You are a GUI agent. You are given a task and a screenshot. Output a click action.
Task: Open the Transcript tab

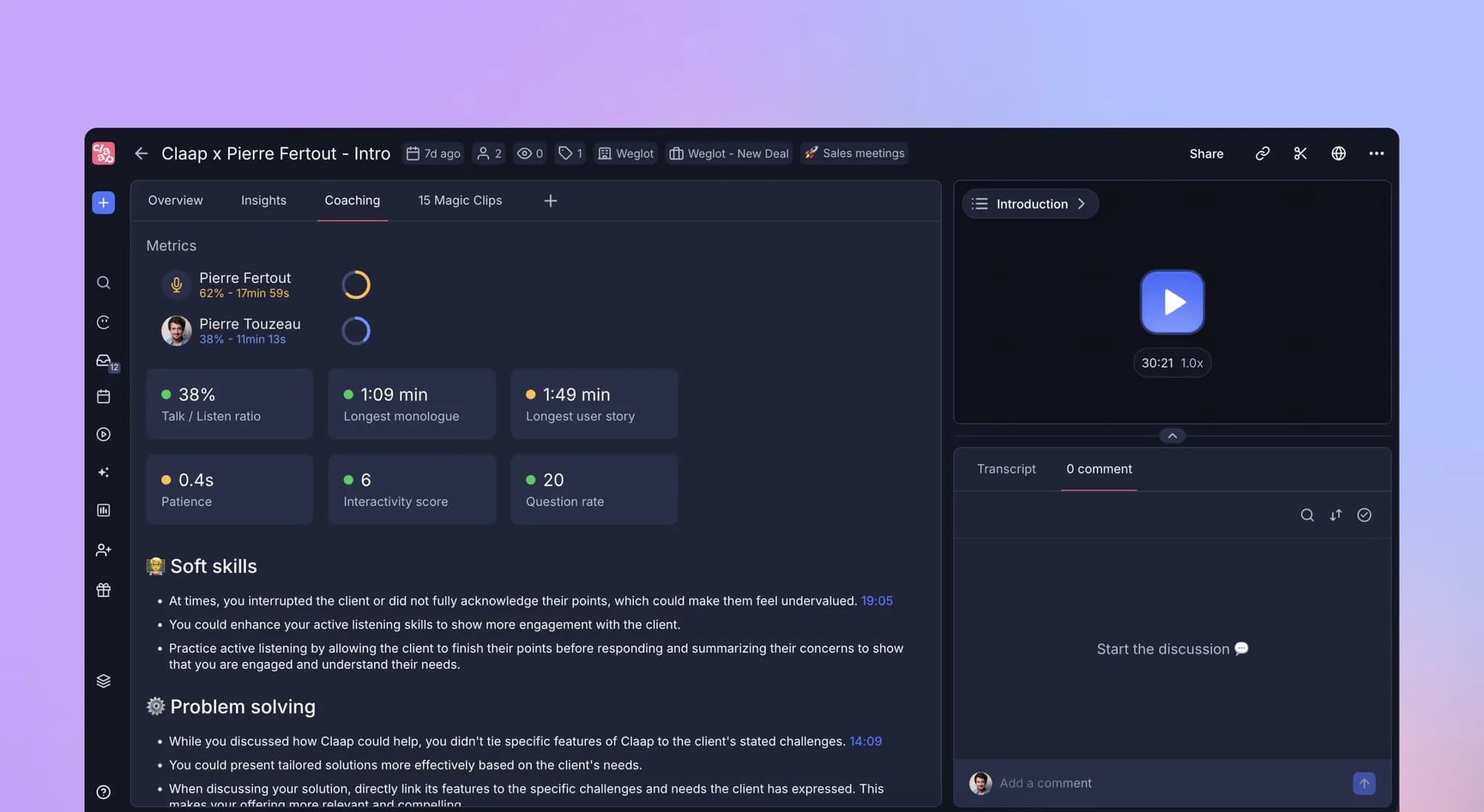pyautogui.click(x=1006, y=469)
